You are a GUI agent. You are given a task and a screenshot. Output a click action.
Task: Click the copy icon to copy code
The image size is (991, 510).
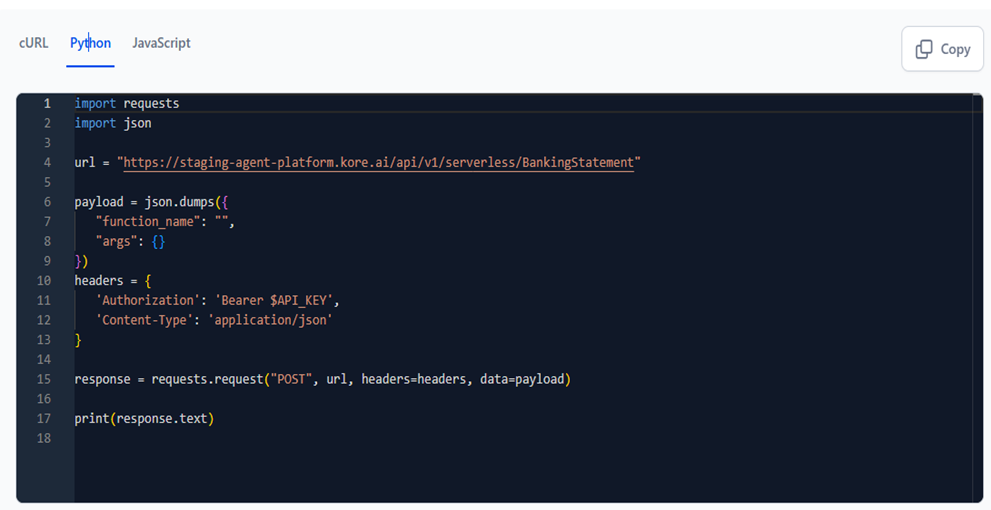point(924,49)
